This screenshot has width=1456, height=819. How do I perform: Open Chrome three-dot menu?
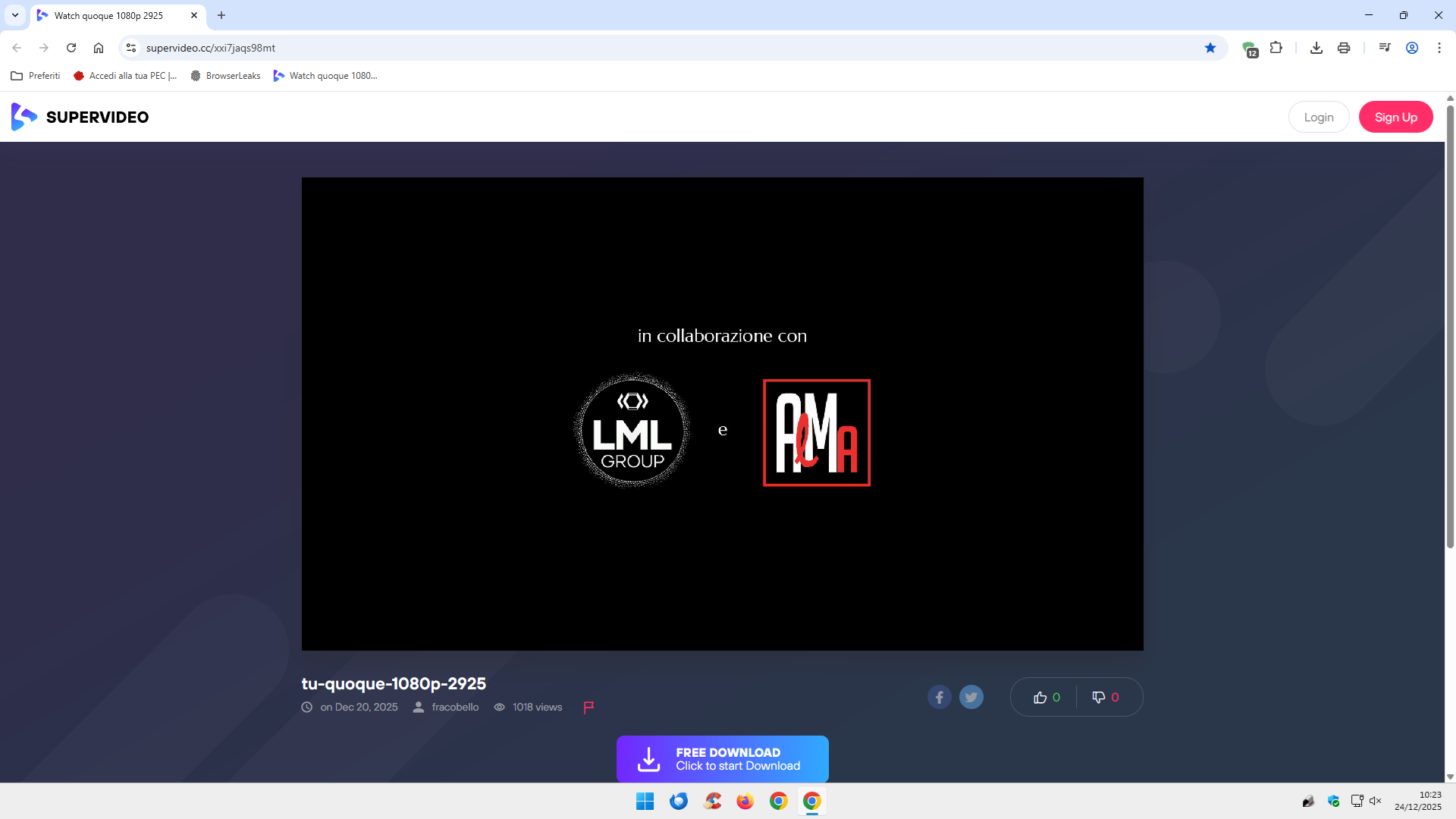point(1439,48)
